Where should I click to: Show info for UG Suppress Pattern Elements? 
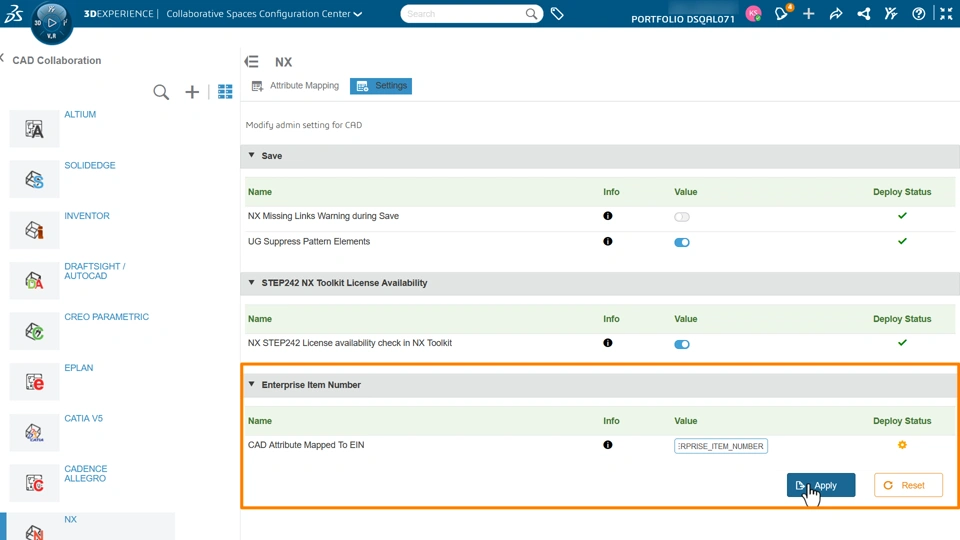[x=607, y=241]
